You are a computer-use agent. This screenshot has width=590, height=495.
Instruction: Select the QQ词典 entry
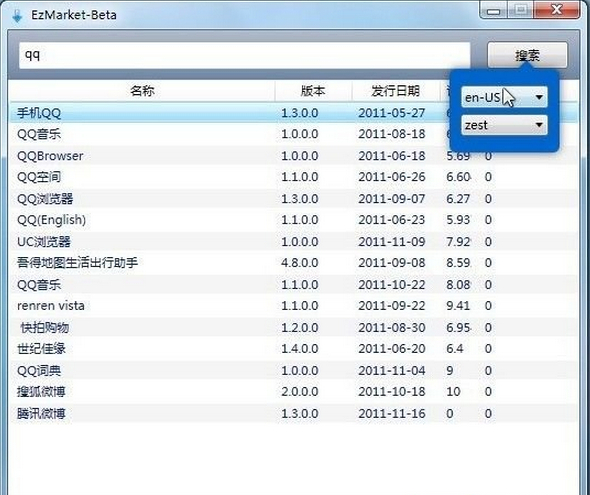(x=293, y=371)
